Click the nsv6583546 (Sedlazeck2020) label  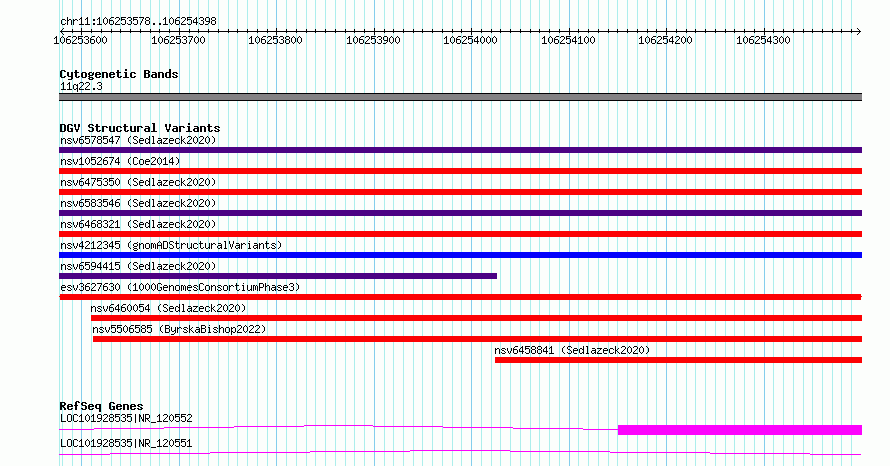click(x=138, y=203)
